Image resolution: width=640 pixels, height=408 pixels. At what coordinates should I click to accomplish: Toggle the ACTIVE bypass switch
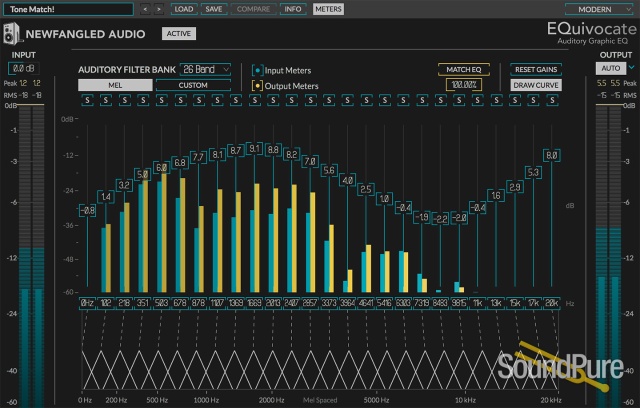click(x=179, y=33)
